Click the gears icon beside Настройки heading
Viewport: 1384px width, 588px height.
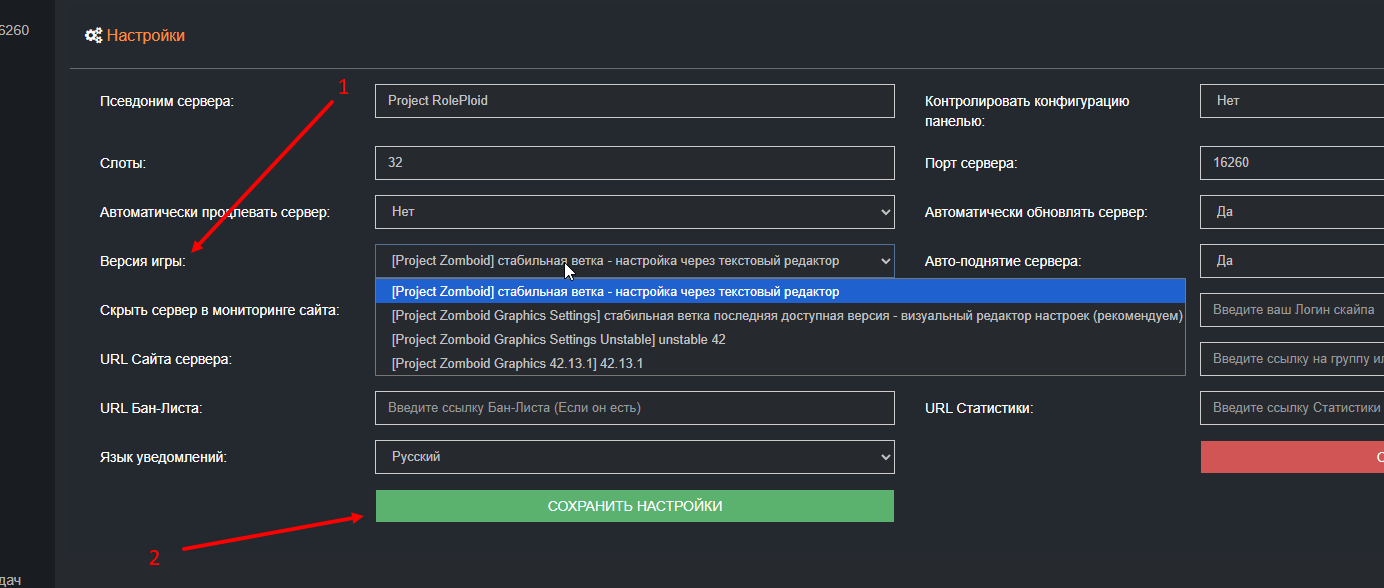[x=93, y=36]
